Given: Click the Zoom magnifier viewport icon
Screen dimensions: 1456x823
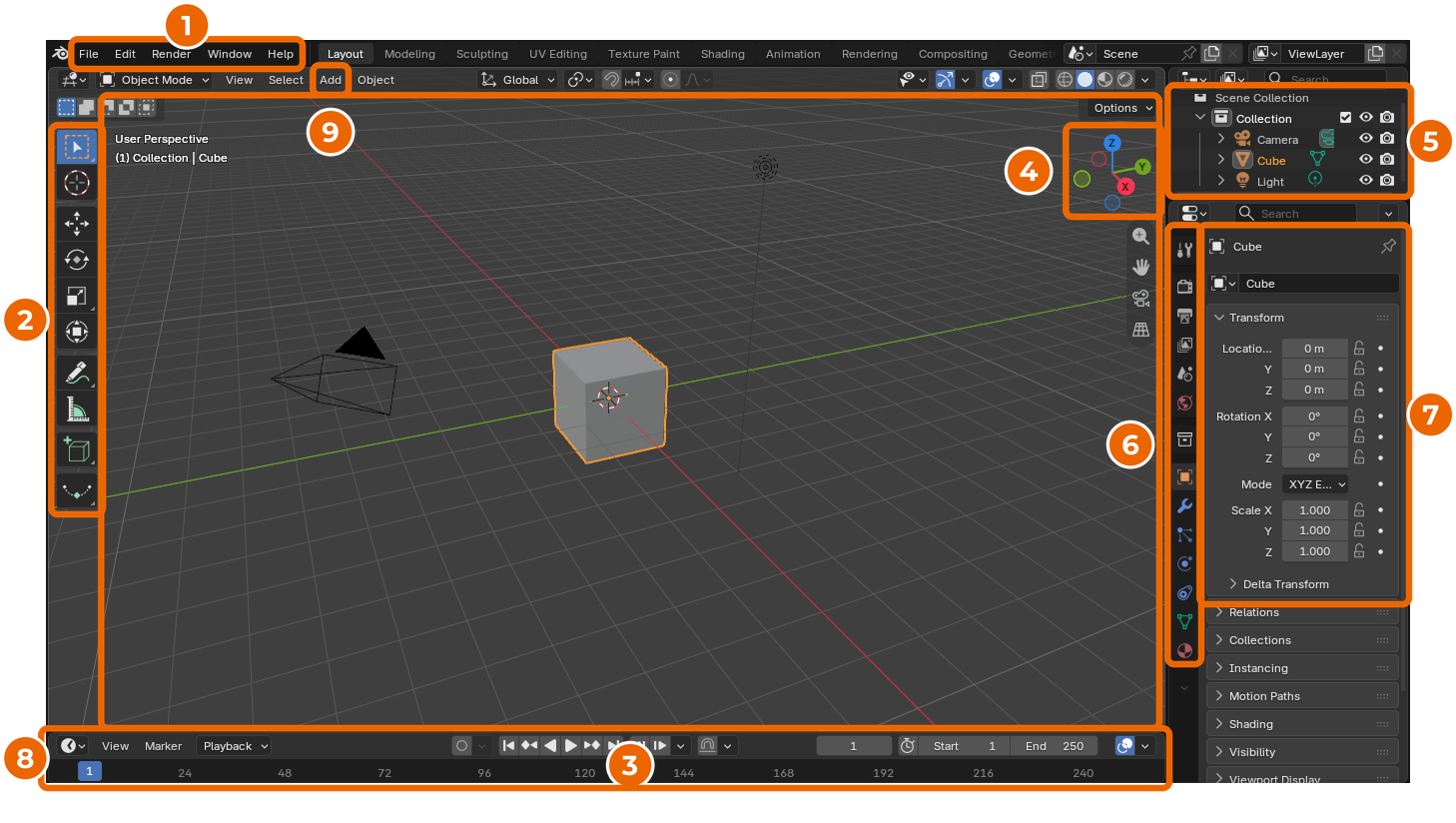Looking at the screenshot, I should coord(1140,237).
